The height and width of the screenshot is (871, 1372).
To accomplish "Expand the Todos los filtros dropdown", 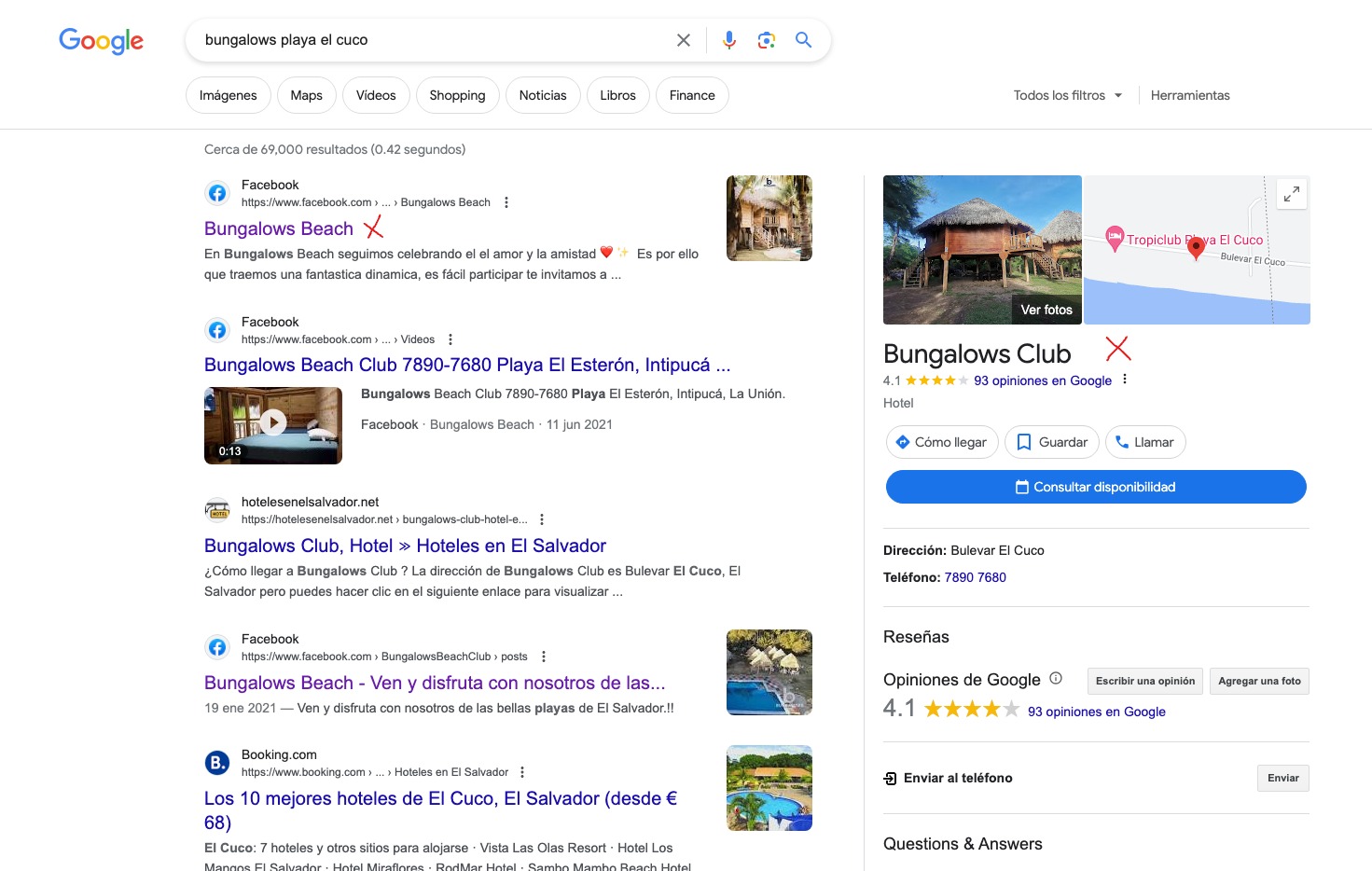I will tap(1068, 95).
